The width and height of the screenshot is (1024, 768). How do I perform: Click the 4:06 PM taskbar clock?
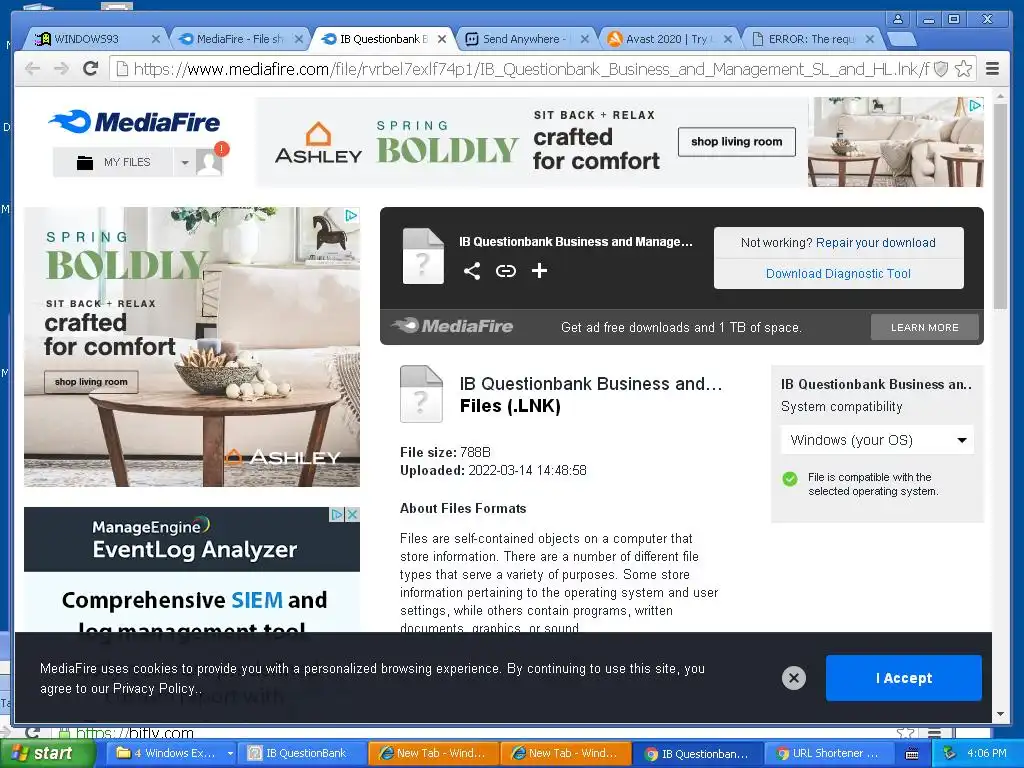pyautogui.click(x=987, y=754)
